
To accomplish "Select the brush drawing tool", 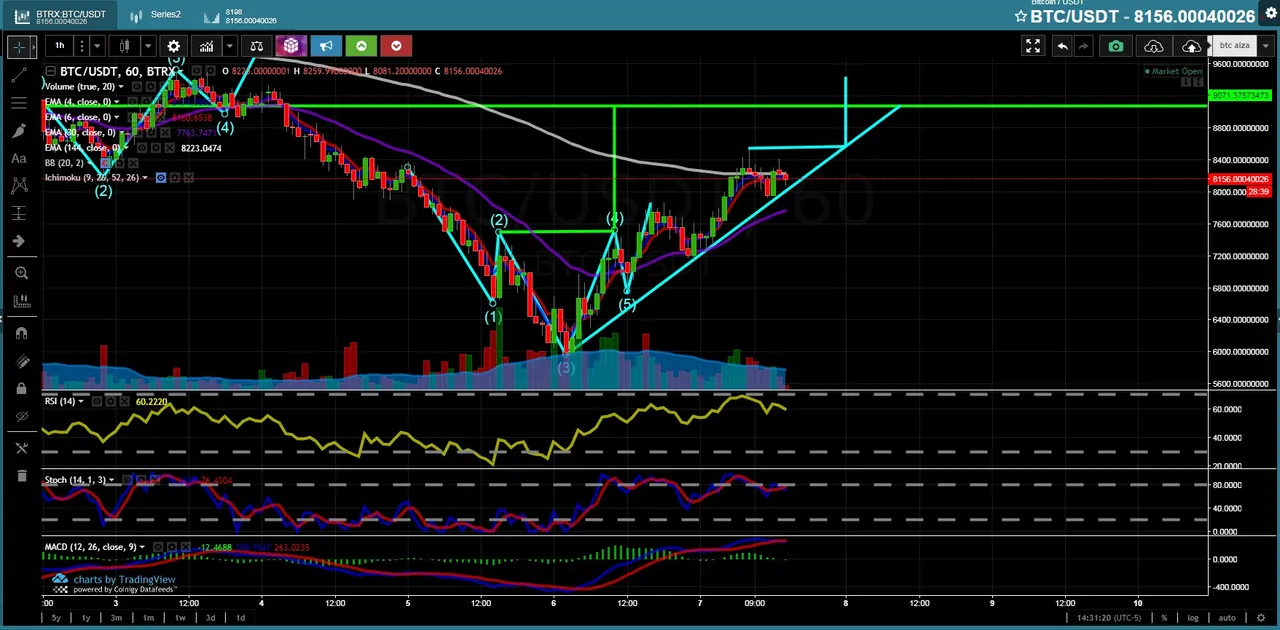I will [x=18, y=130].
